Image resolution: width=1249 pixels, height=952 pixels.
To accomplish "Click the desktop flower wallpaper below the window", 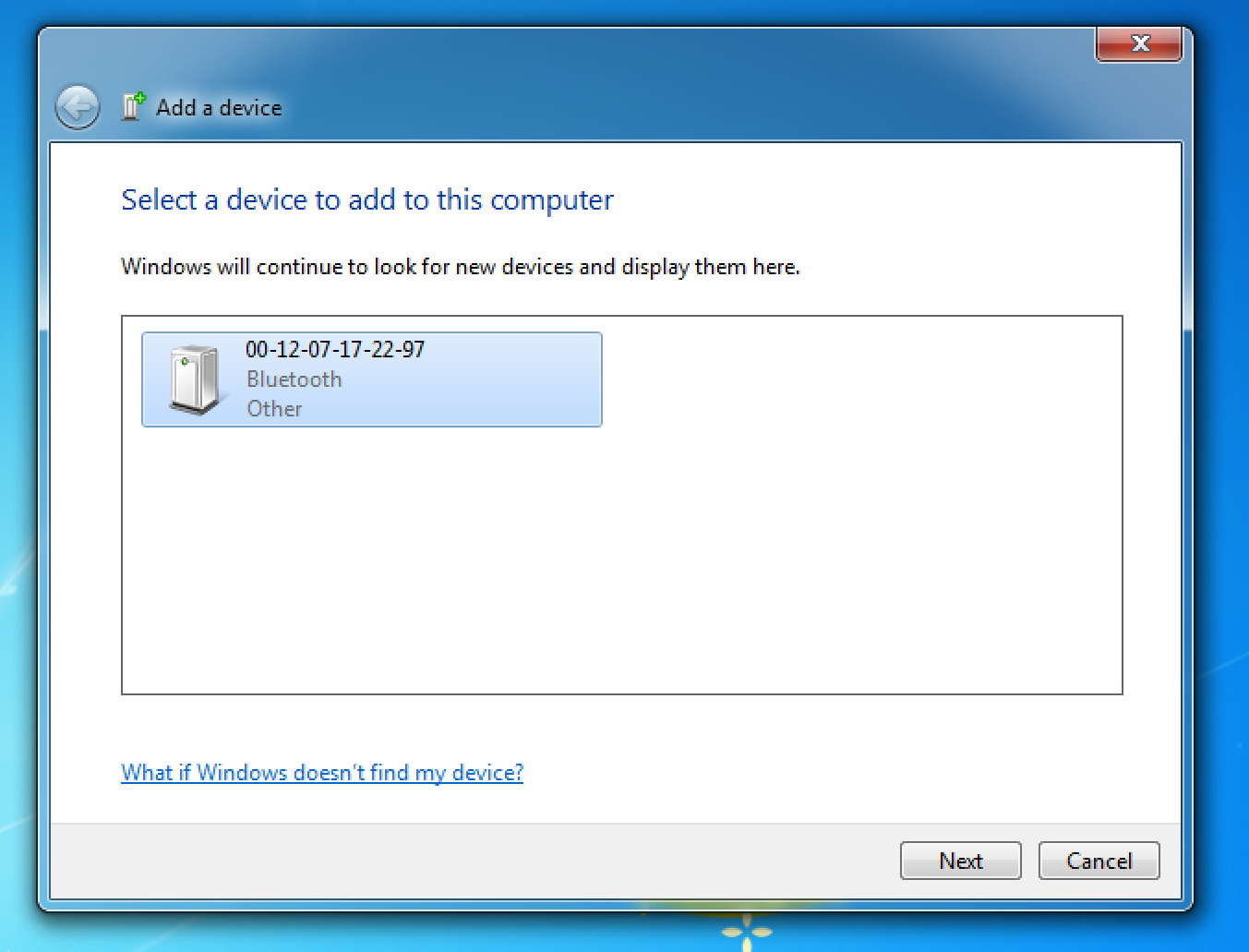I will point(746,933).
